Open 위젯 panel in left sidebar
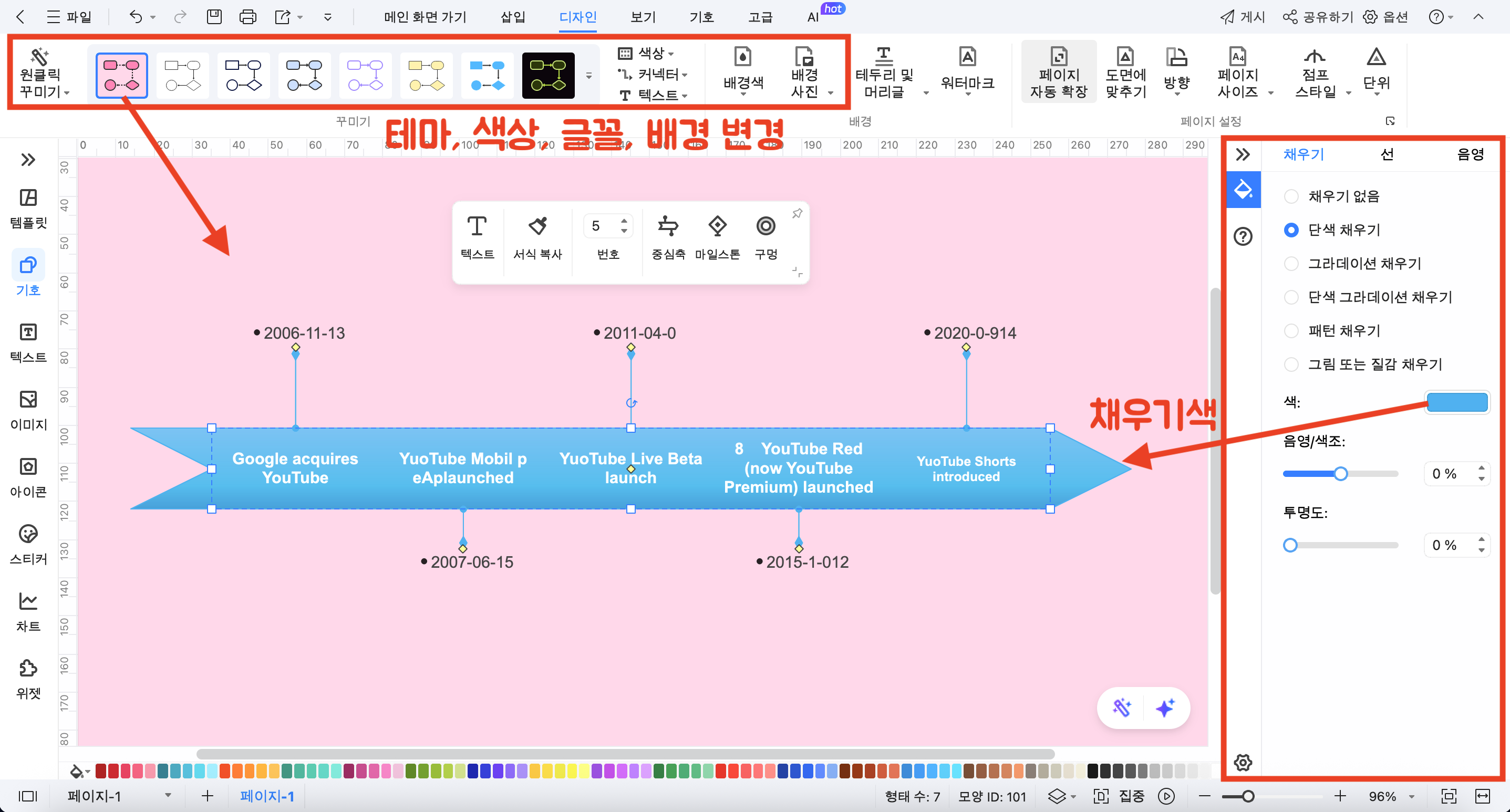 (x=28, y=680)
